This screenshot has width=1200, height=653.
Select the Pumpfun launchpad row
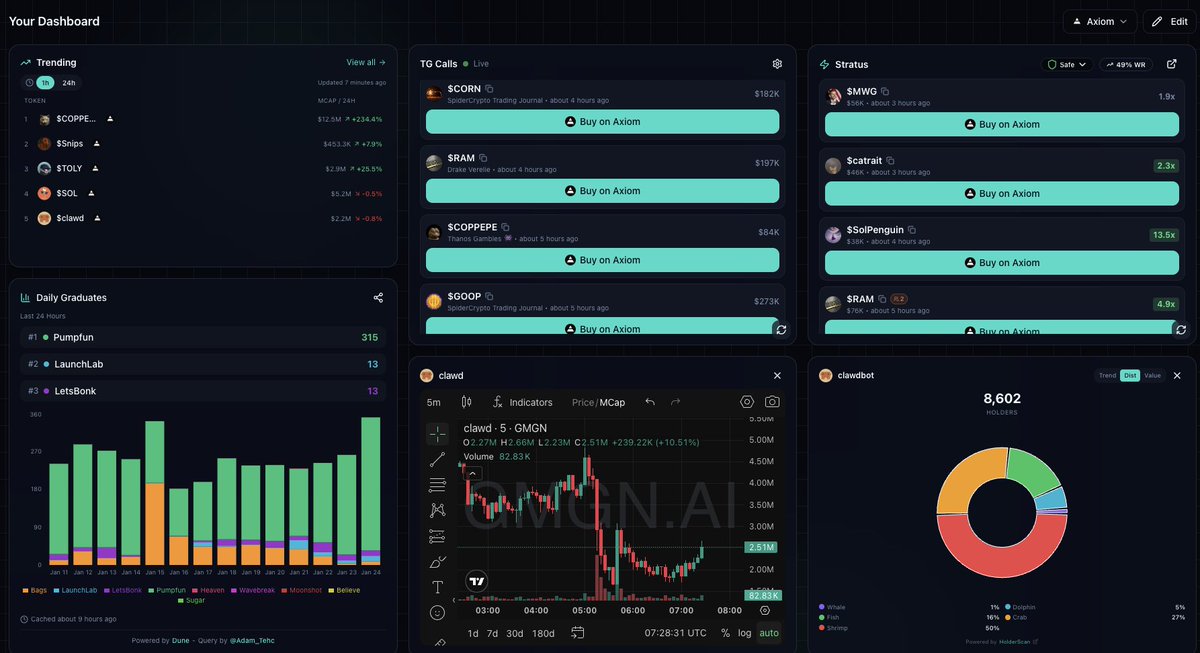(204, 337)
